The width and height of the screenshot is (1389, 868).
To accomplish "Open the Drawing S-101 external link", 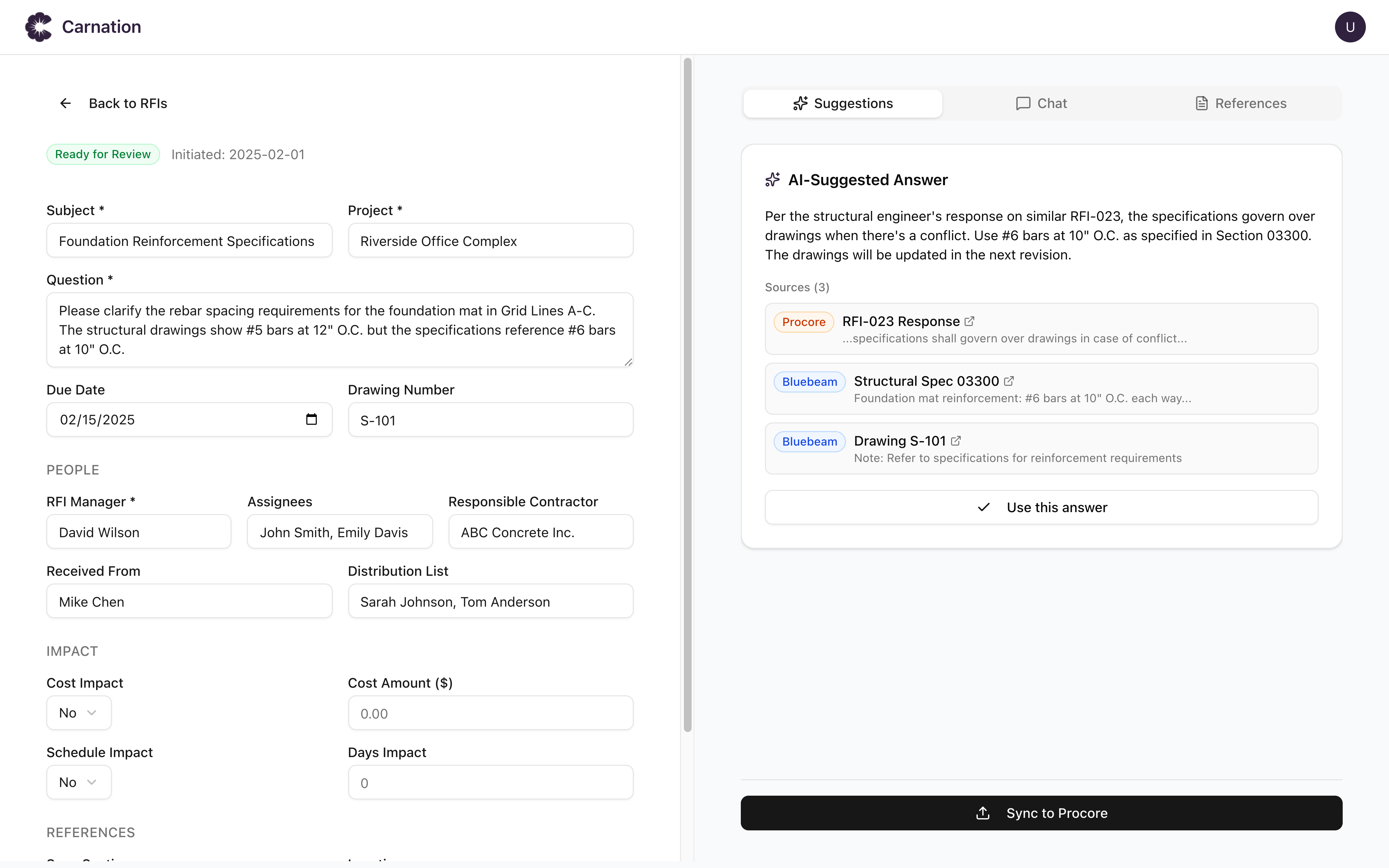I will coord(956,440).
